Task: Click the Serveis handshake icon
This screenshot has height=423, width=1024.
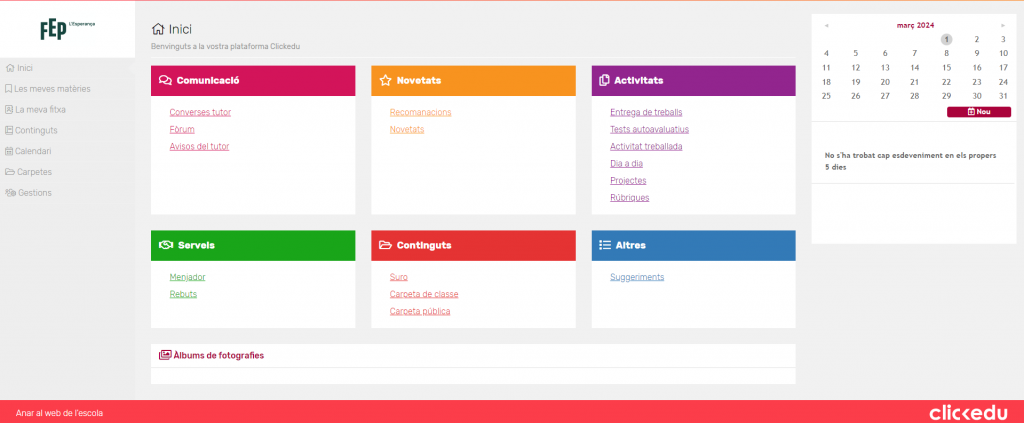Action: (x=167, y=245)
